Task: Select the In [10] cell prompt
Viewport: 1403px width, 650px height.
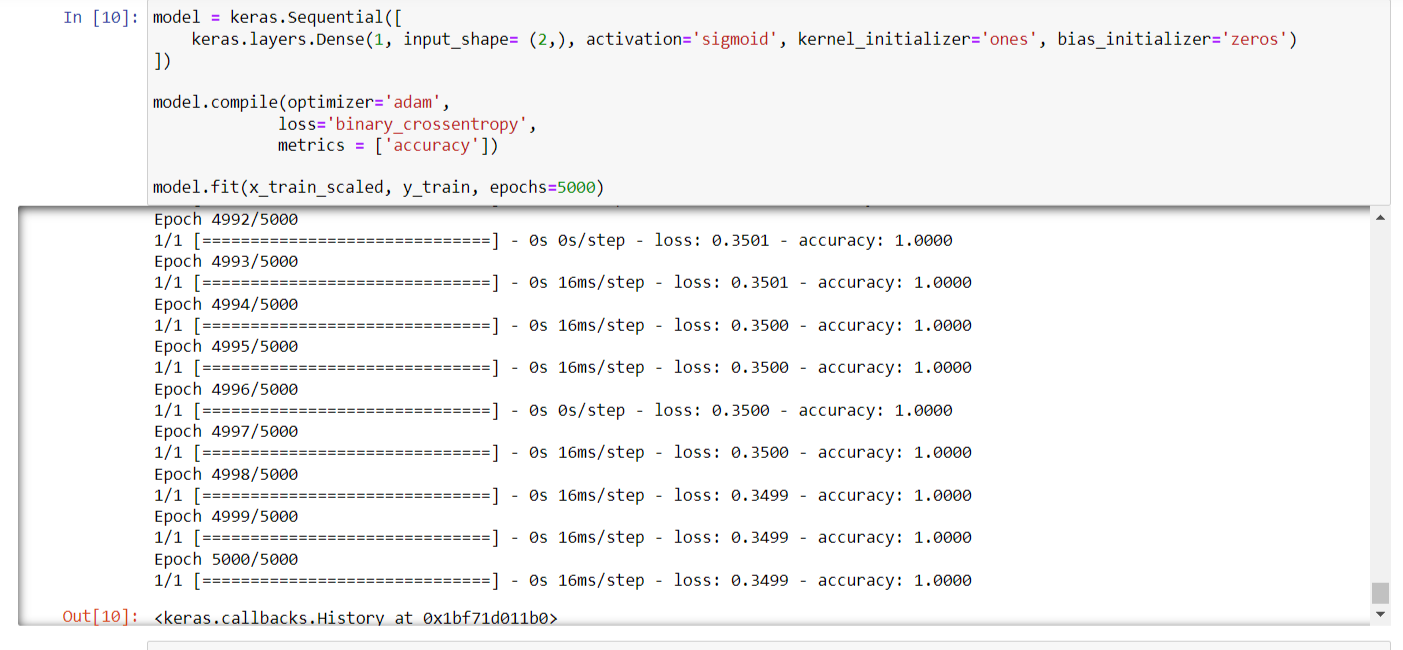Action: [x=101, y=19]
